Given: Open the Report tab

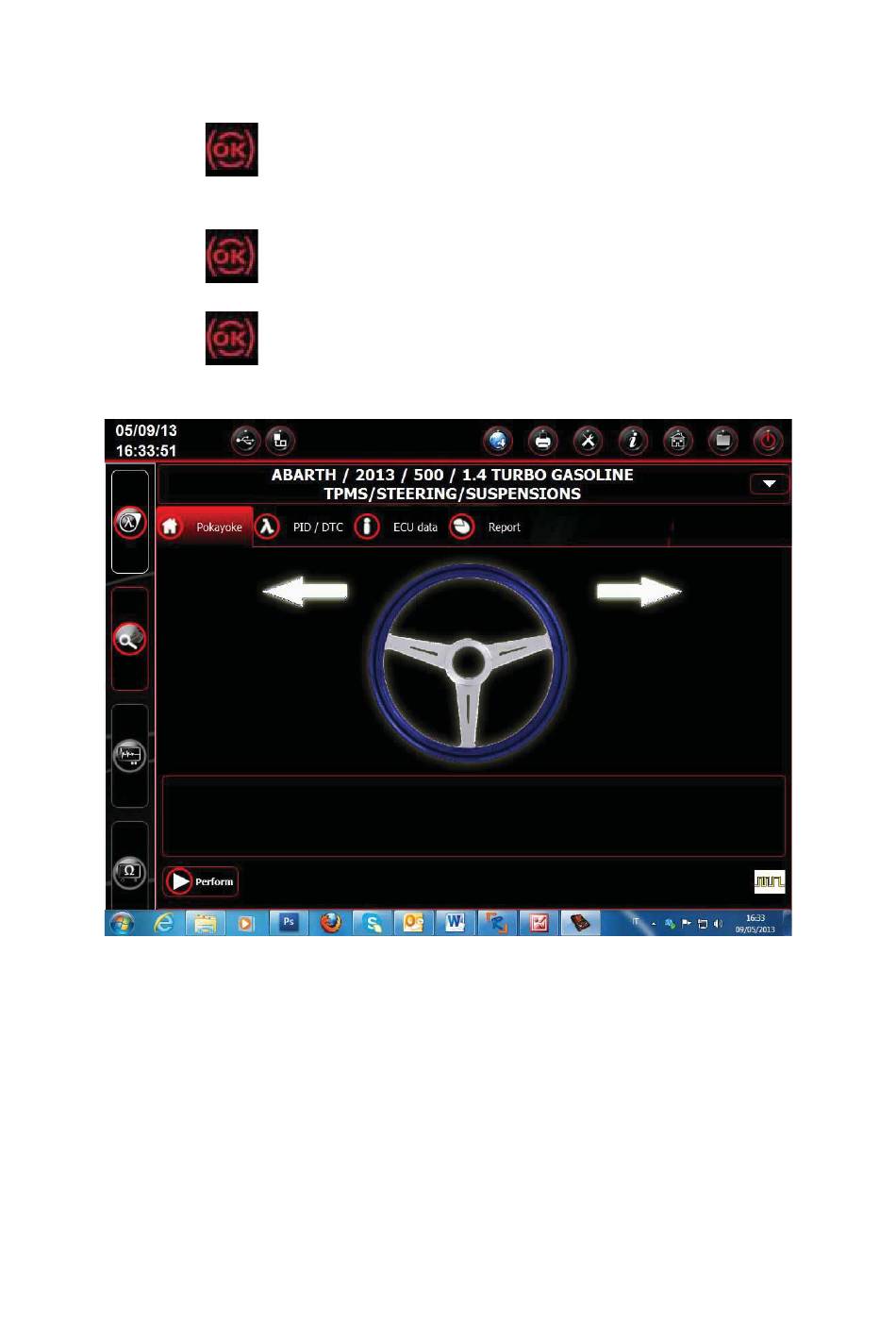Looking at the screenshot, I should tap(485, 527).
